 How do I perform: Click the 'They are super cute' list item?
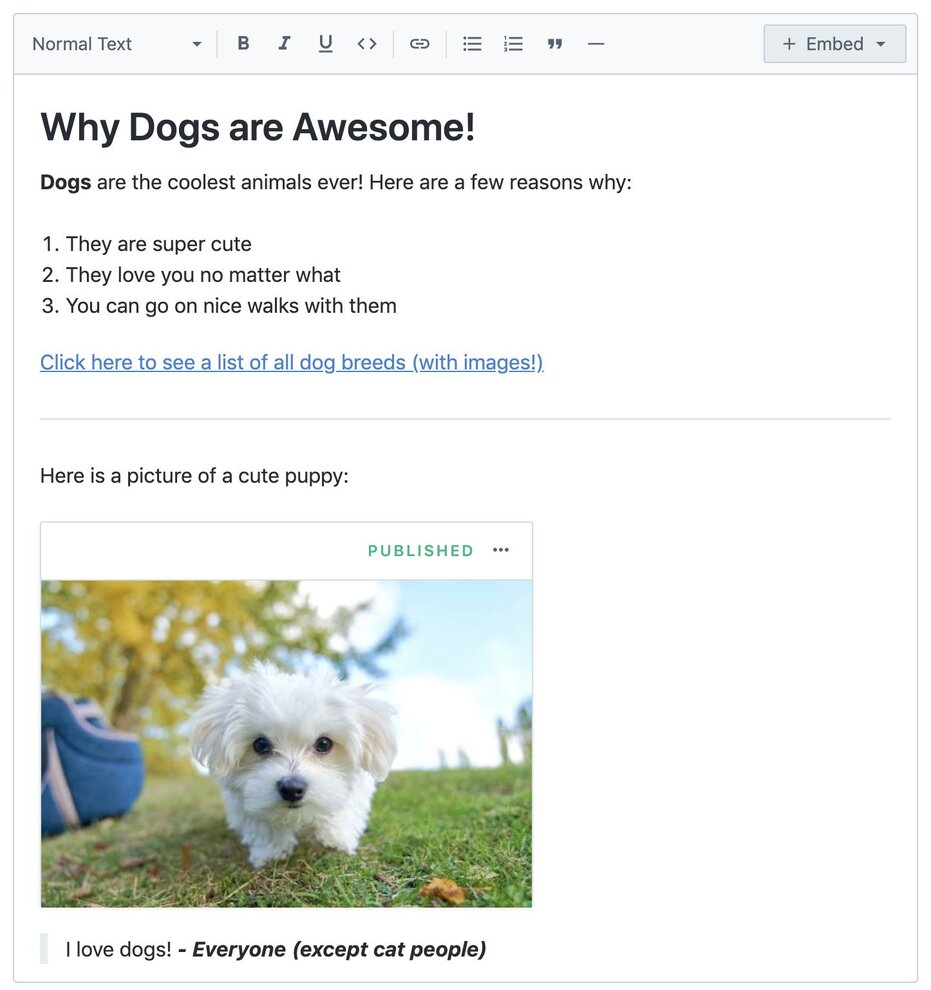point(158,244)
